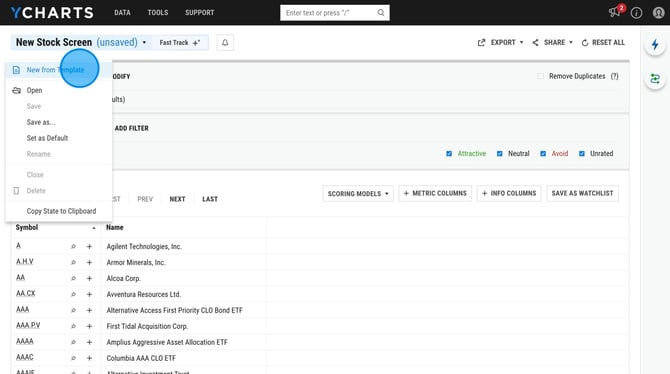This screenshot has height=374, width=670.
Task: Click RESET ALL button
Action: 603,42
